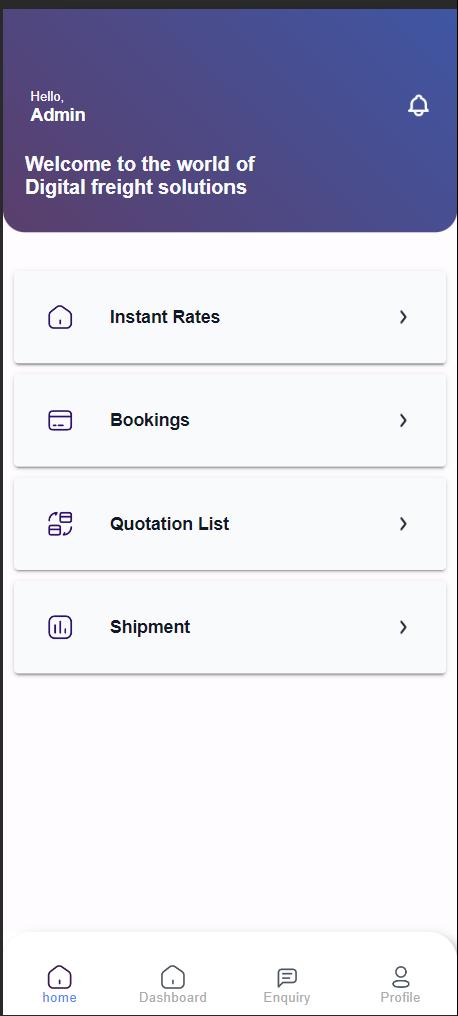The height and width of the screenshot is (1016, 458).
Task: Open the Instant Rates text label
Action: click(x=165, y=317)
